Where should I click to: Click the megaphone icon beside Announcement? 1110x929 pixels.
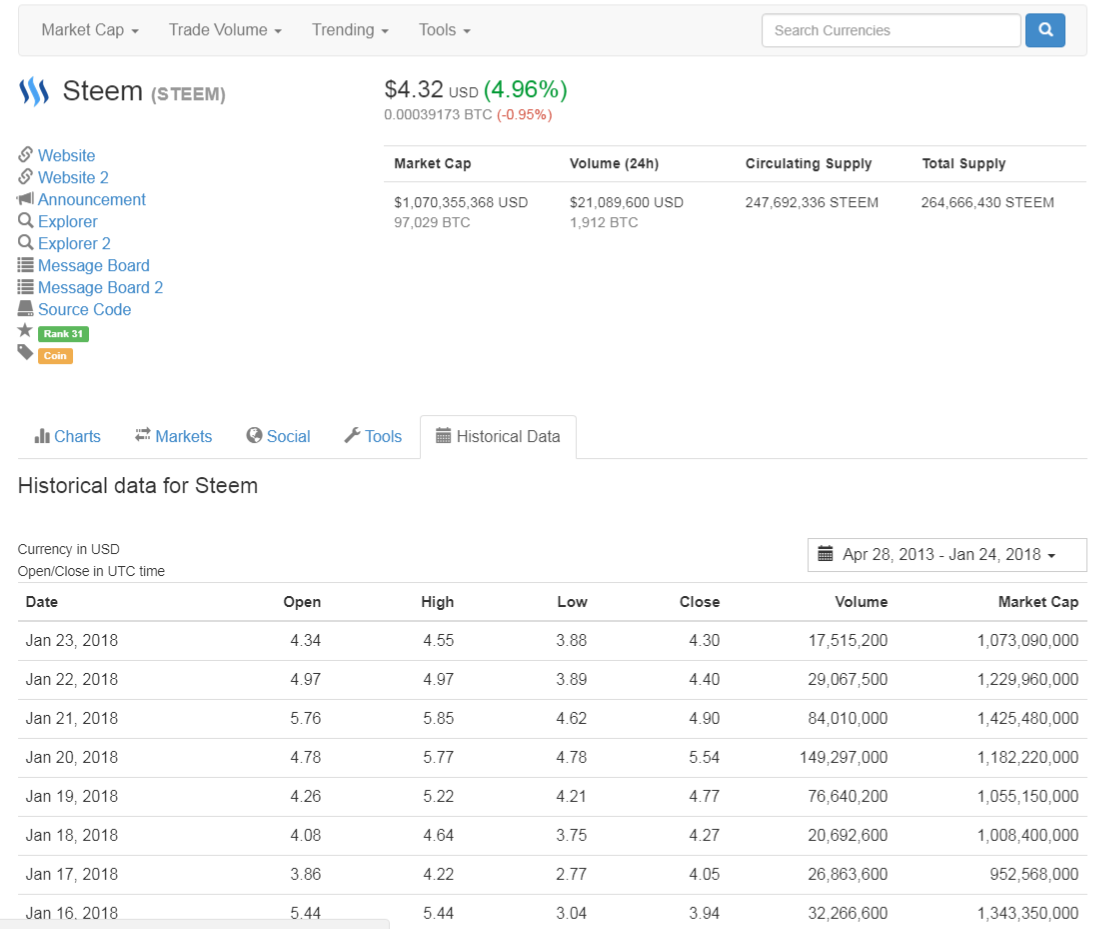click(x=26, y=199)
